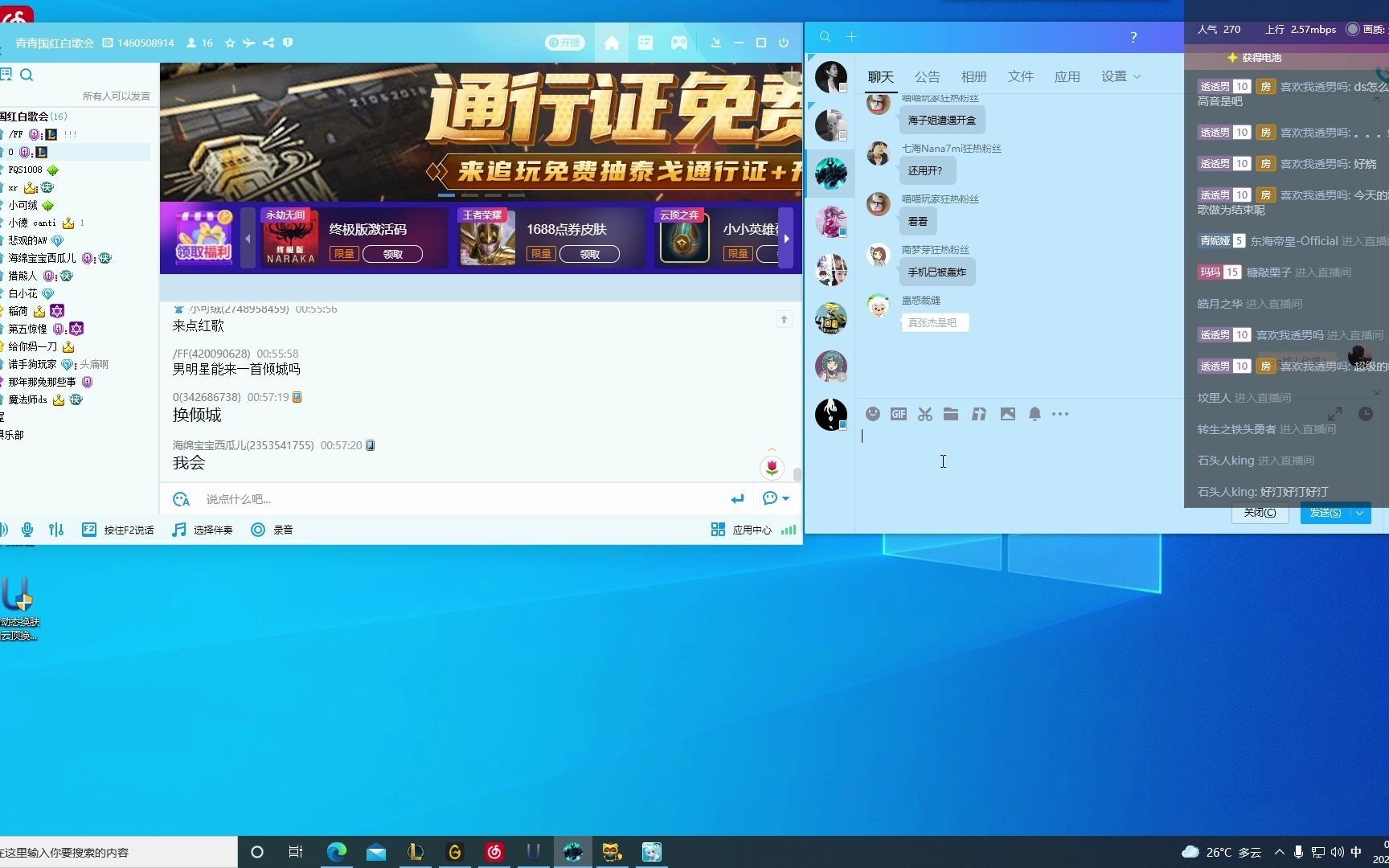The image size is (1389, 868).
Task: Click the home icon in YY channel header
Action: pos(612,43)
